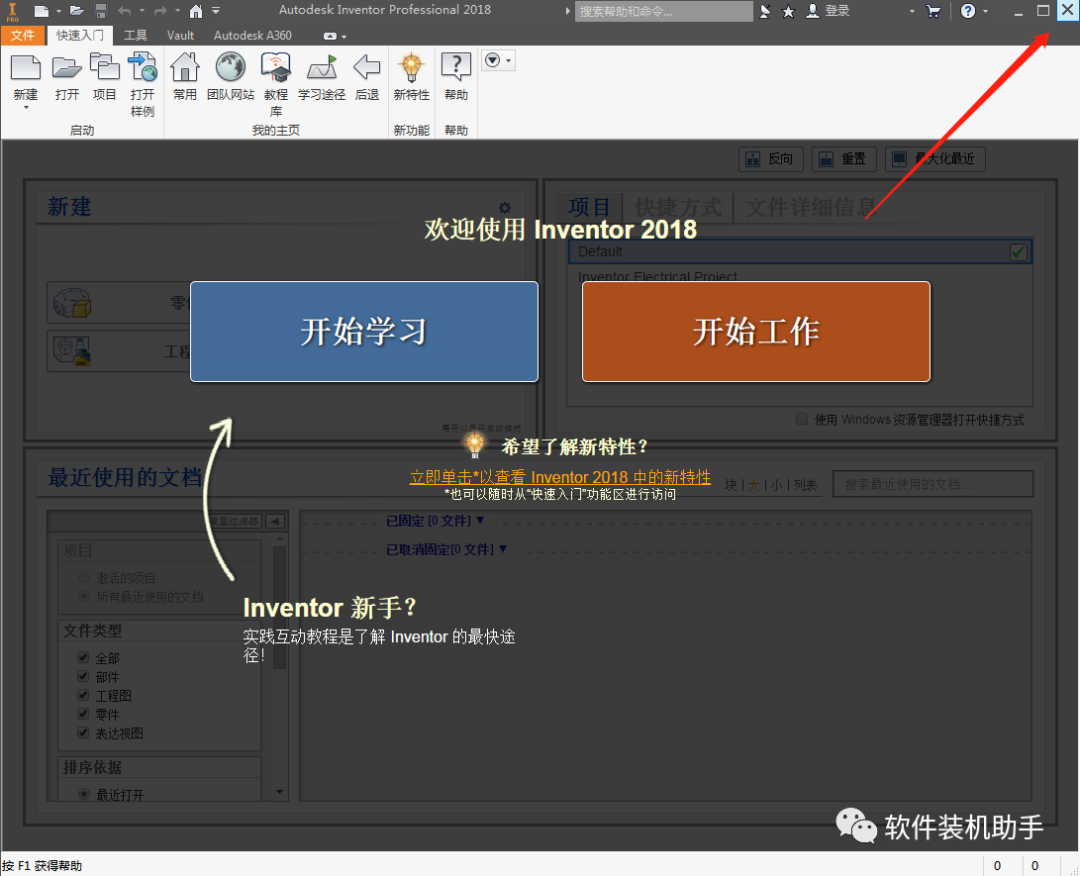Select the 文件详细信息 panel tab
Image resolution: width=1080 pixels, height=876 pixels.
tap(811, 207)
